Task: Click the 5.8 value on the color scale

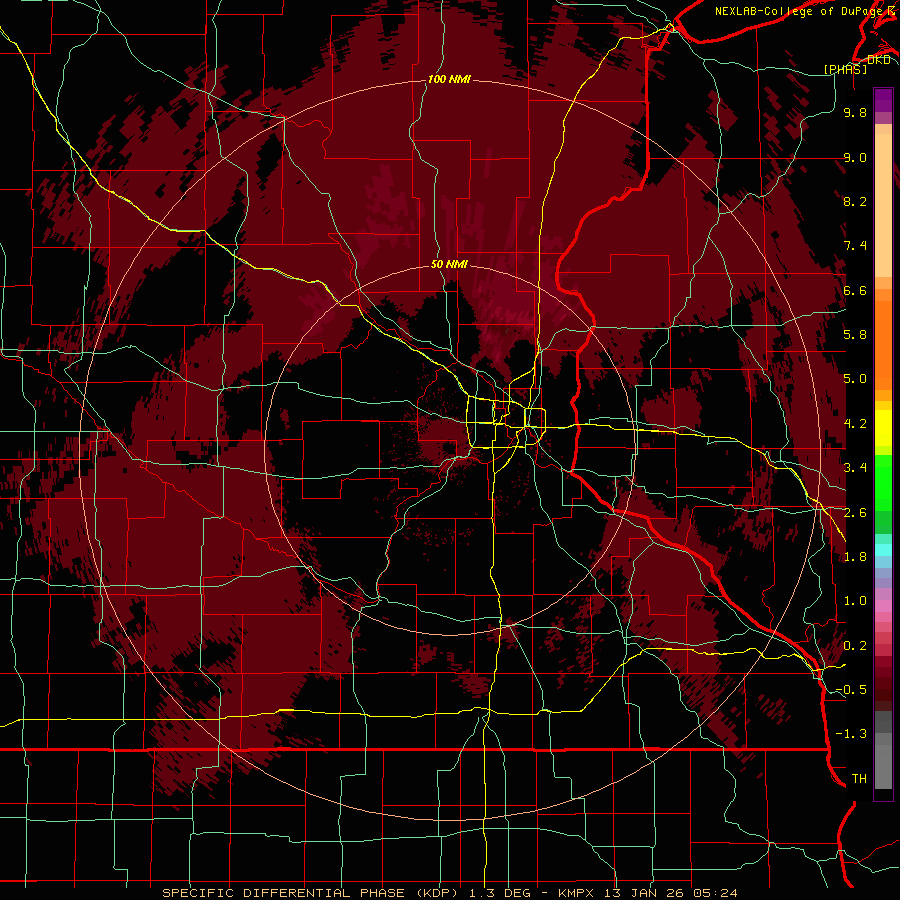Action: coord(855,335)
